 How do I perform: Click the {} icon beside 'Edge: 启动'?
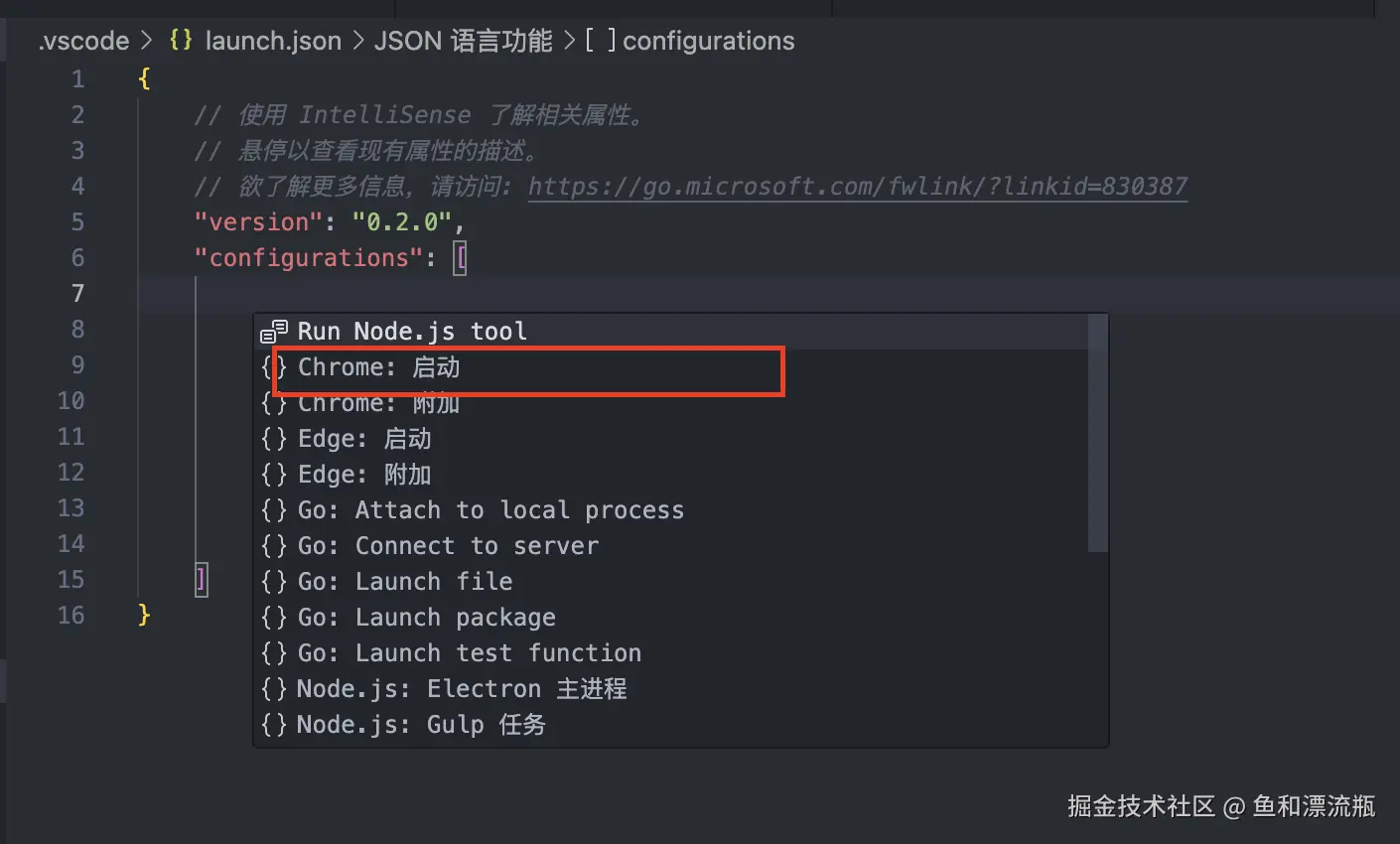pyautogui.click(x=273, y=438)
